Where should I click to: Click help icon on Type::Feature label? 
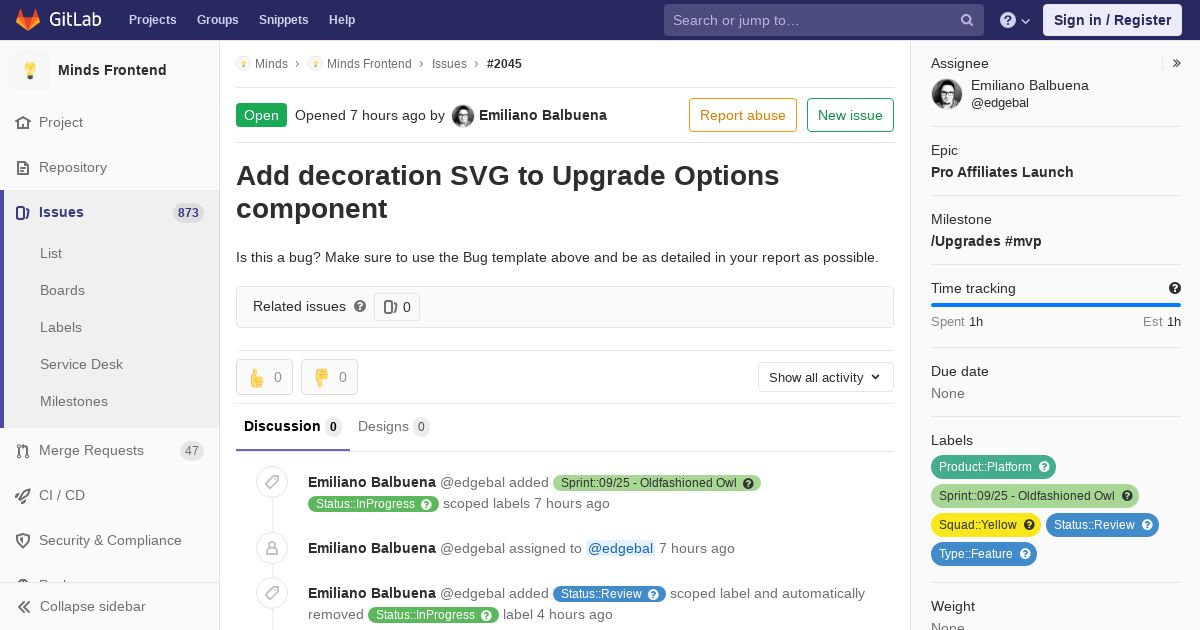1025,554
